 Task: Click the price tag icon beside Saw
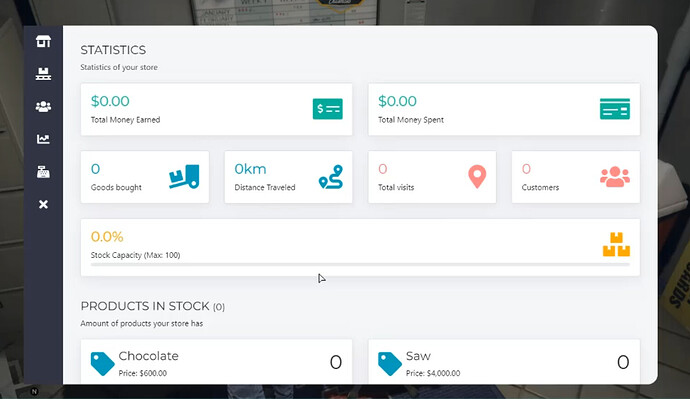390,363
